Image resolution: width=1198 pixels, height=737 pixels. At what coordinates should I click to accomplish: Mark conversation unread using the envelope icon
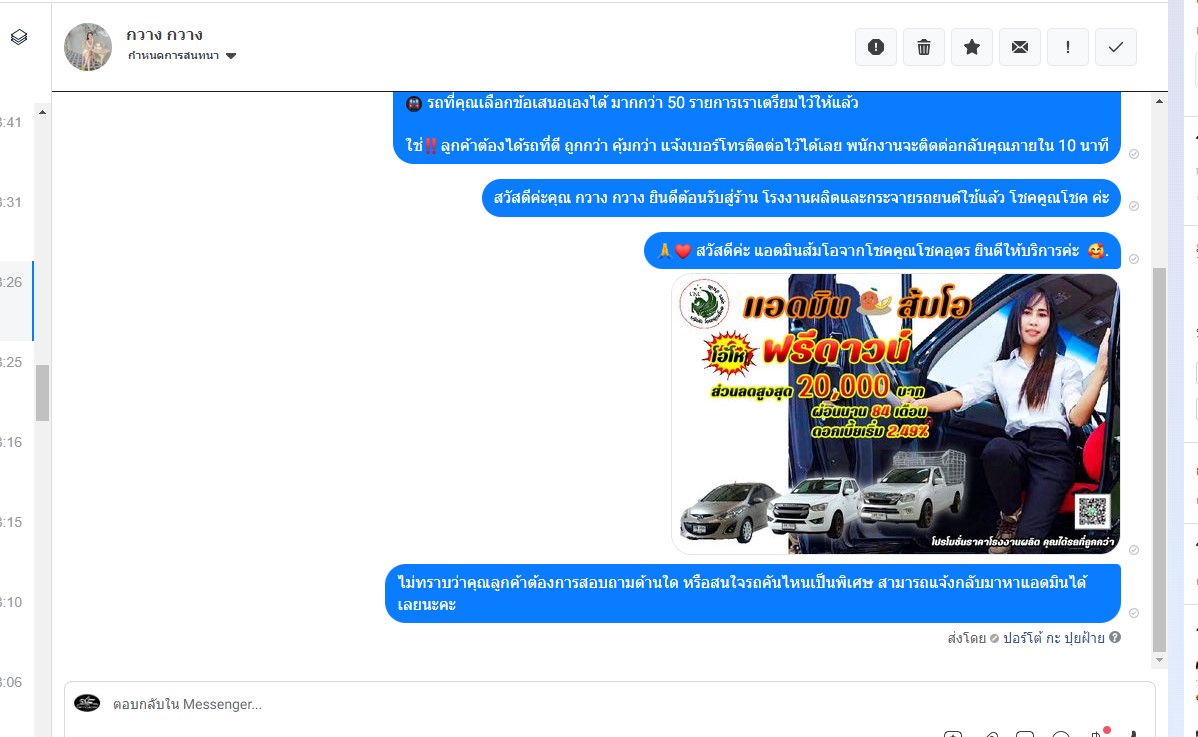click(x=1020, y=47)
